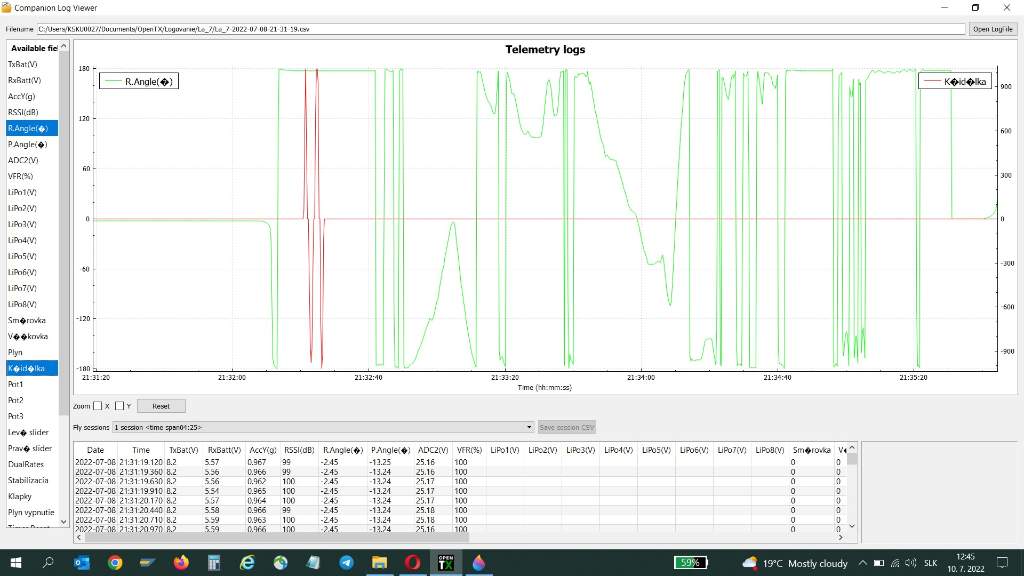
Task: Enable the Y zoom checkbox
Action: click(119, 406)
